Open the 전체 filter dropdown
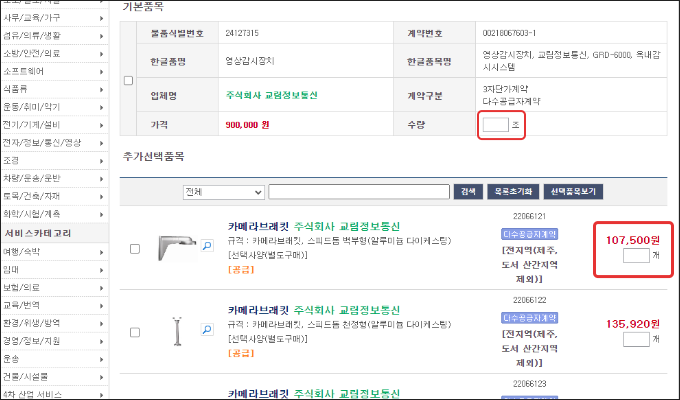The width and height of the screenshot is (680, 400). pyautogui.click(x=223, y=191)
